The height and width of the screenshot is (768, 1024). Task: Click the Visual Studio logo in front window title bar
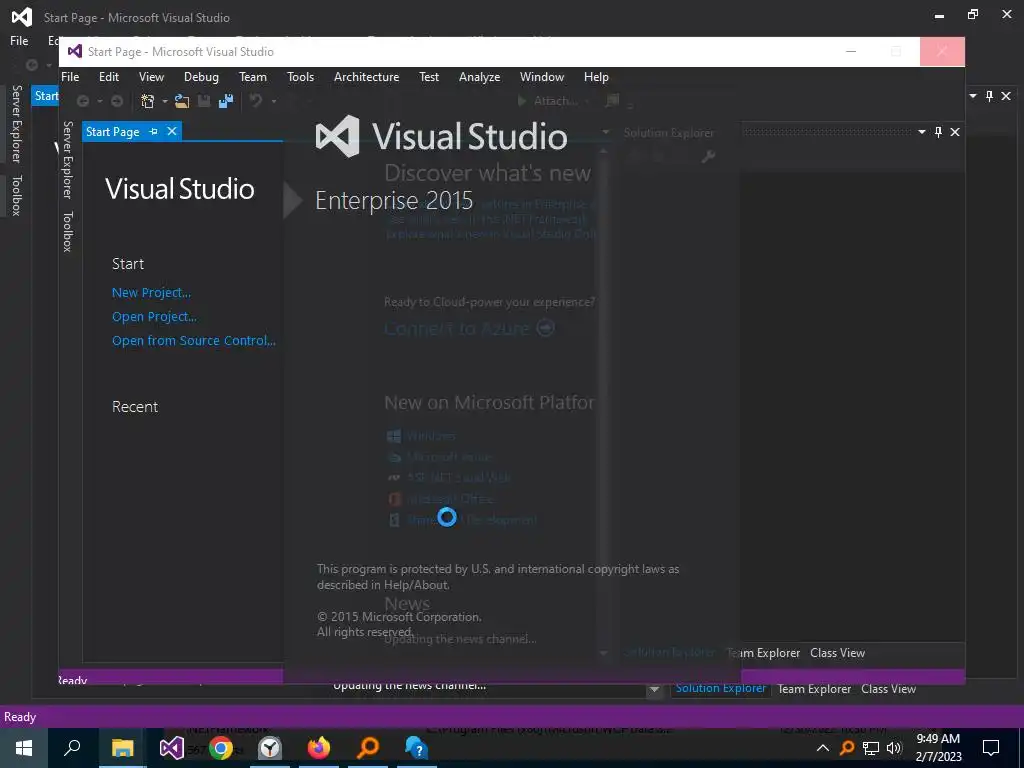pos(75,52)
